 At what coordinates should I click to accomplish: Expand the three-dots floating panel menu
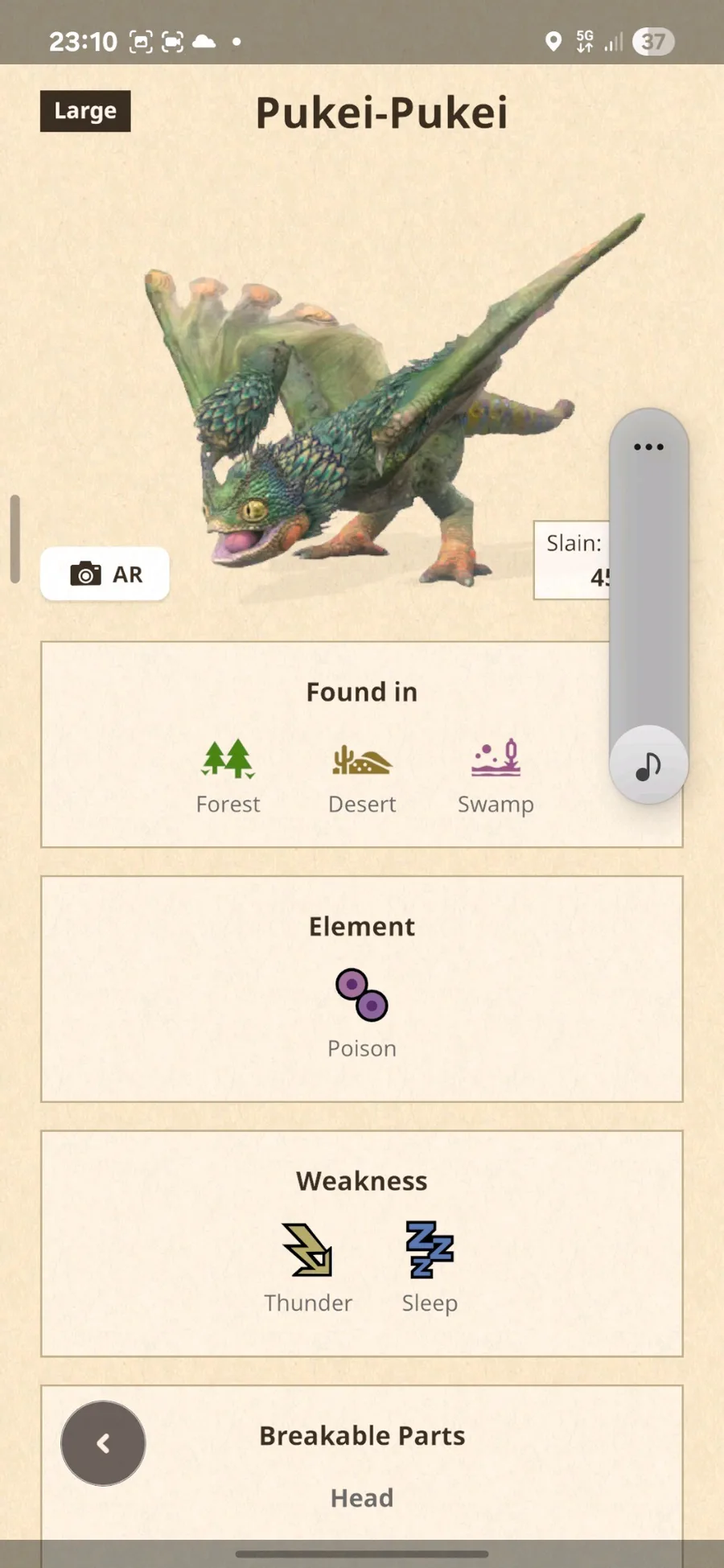coord(648,447)
